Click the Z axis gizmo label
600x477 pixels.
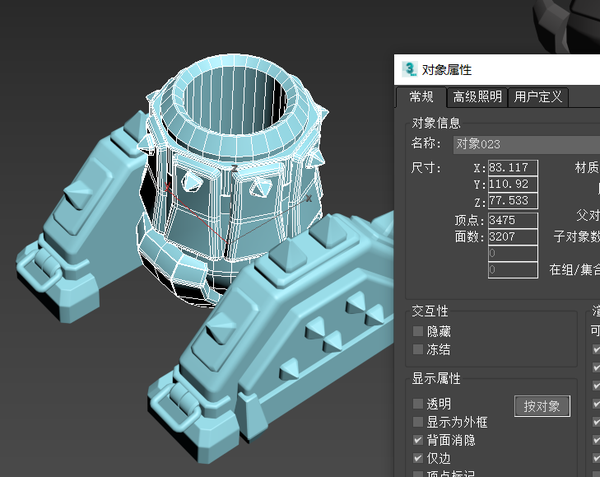click(235, 168)
